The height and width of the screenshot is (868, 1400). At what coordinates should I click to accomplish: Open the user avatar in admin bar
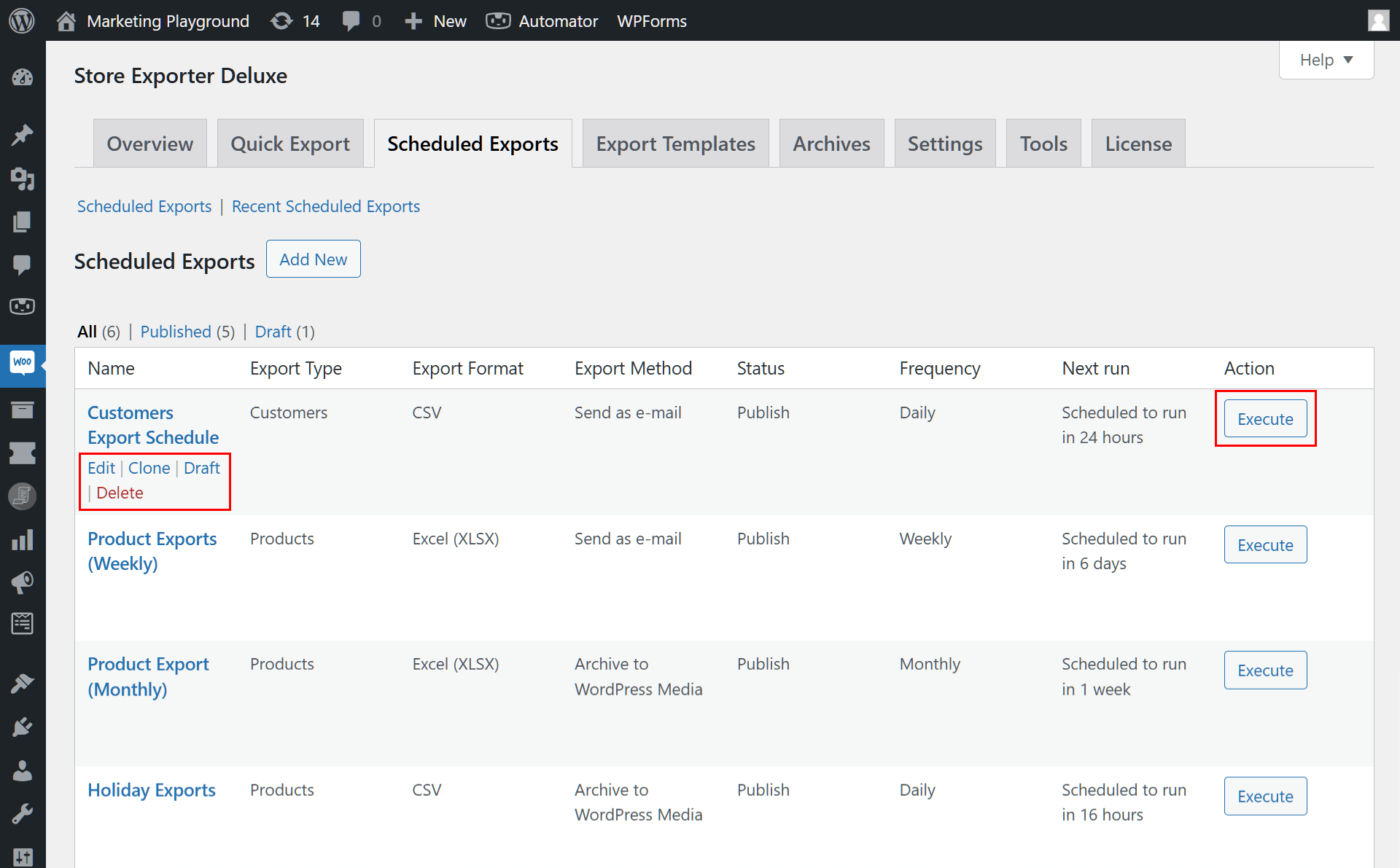(1378, 20)
